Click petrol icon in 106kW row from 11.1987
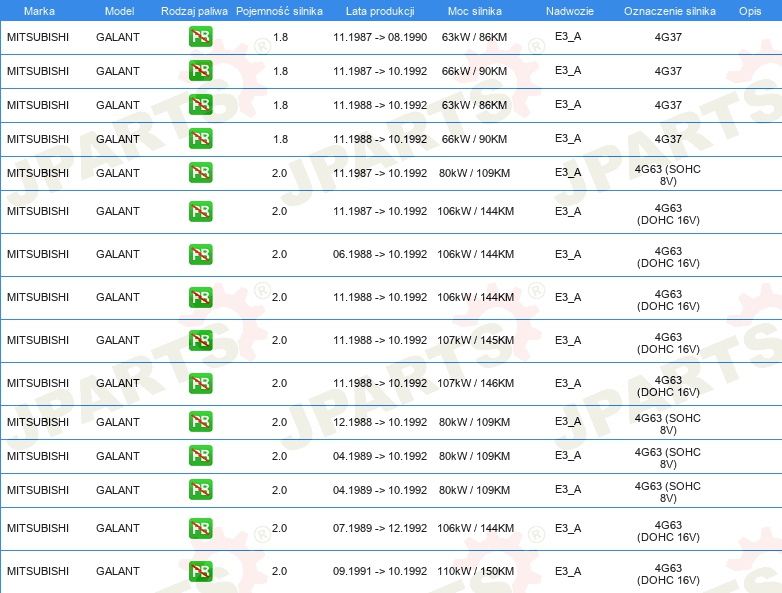 (200, 211)
